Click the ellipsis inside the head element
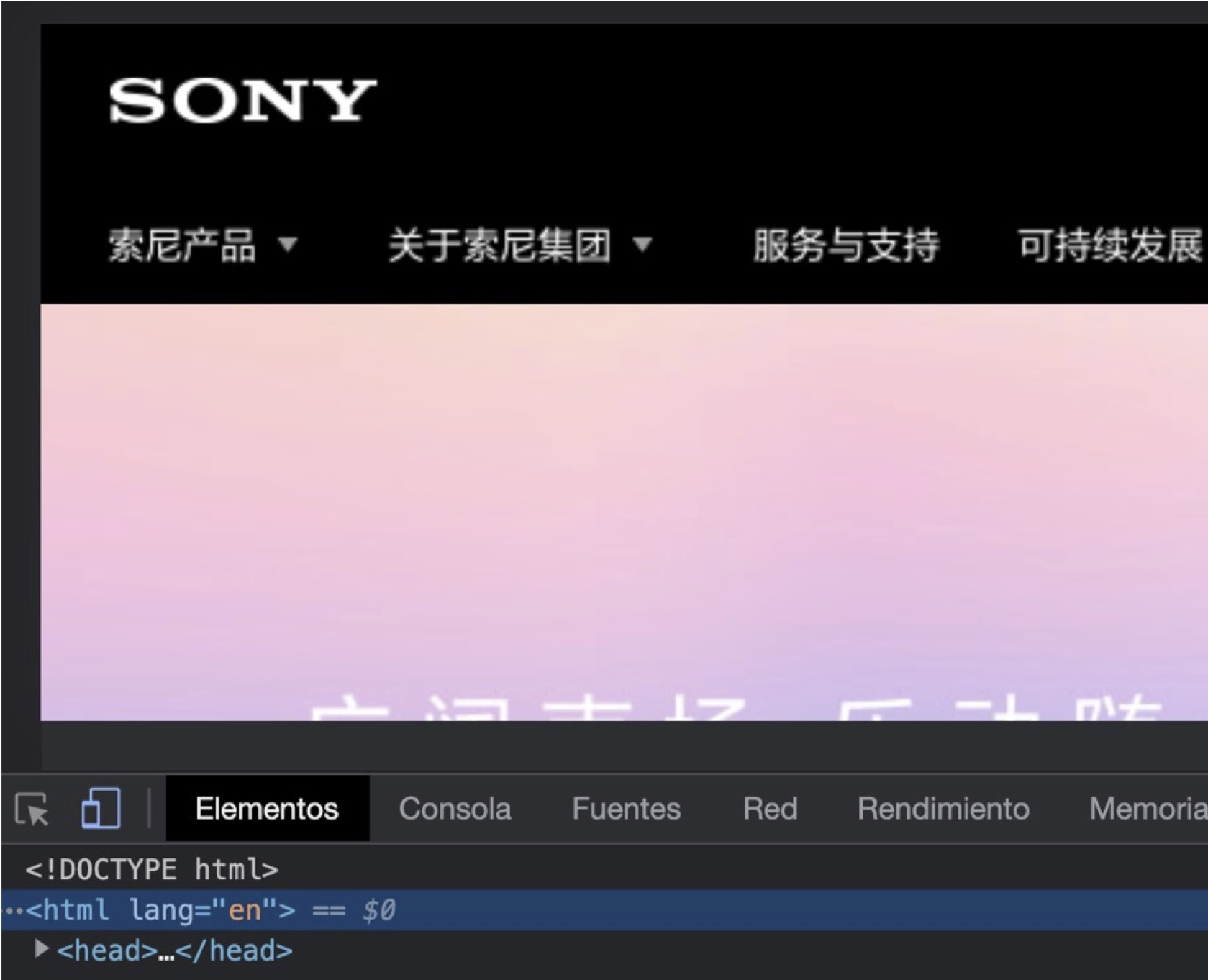Screen dimensions: 1208x980 click(x=166, y=953)
